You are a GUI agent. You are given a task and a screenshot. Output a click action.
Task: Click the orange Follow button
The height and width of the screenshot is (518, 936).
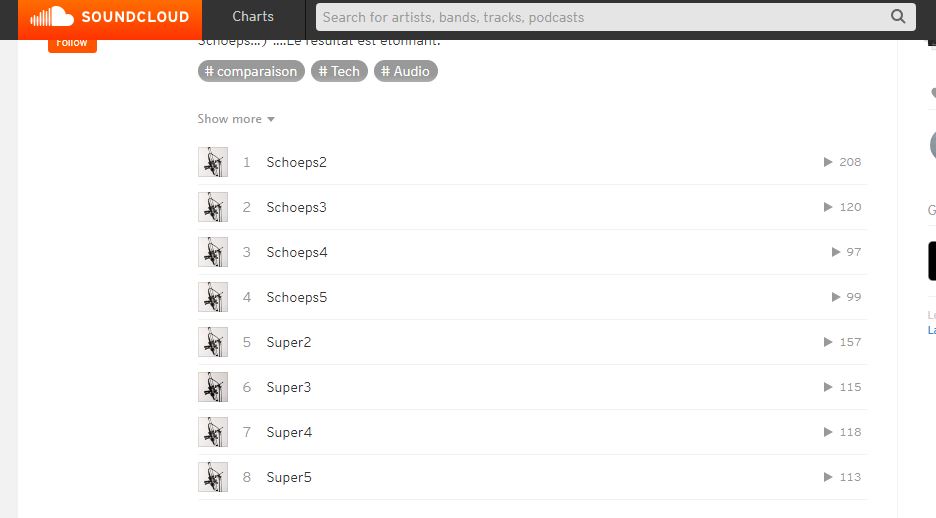coord(72,45)
